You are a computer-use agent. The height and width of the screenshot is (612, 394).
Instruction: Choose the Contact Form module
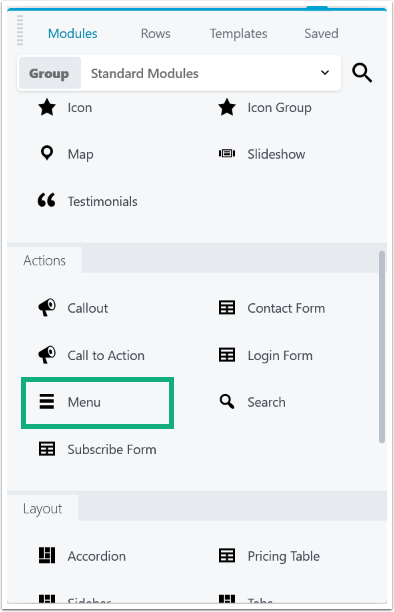272,308
